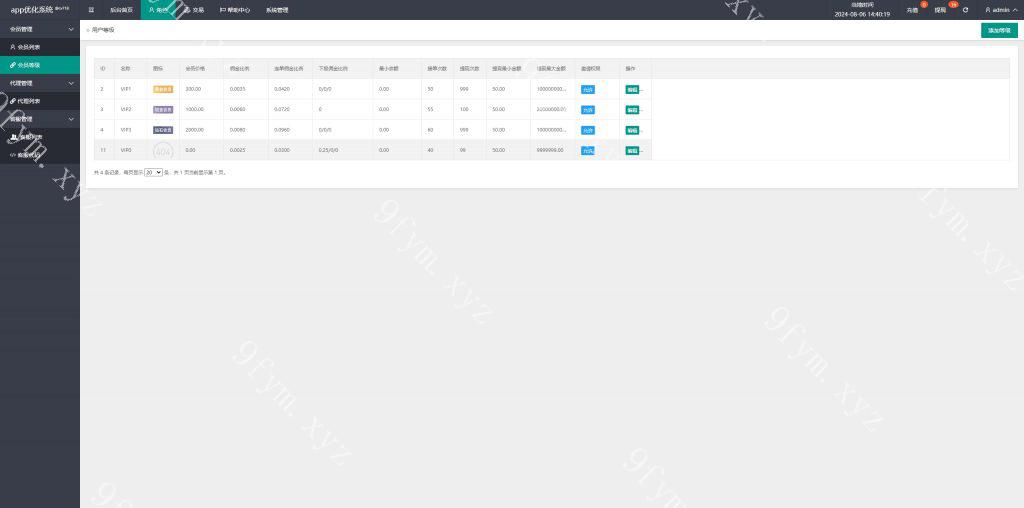Select the 用户 users top menu tab
1024x508 pixels.
158,10
